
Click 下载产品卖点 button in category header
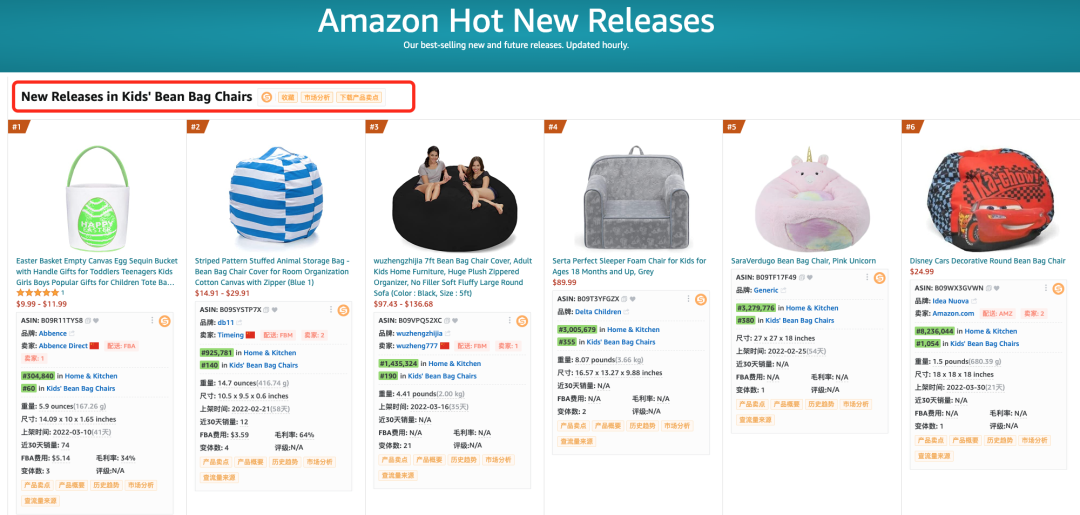click(359, 97)
